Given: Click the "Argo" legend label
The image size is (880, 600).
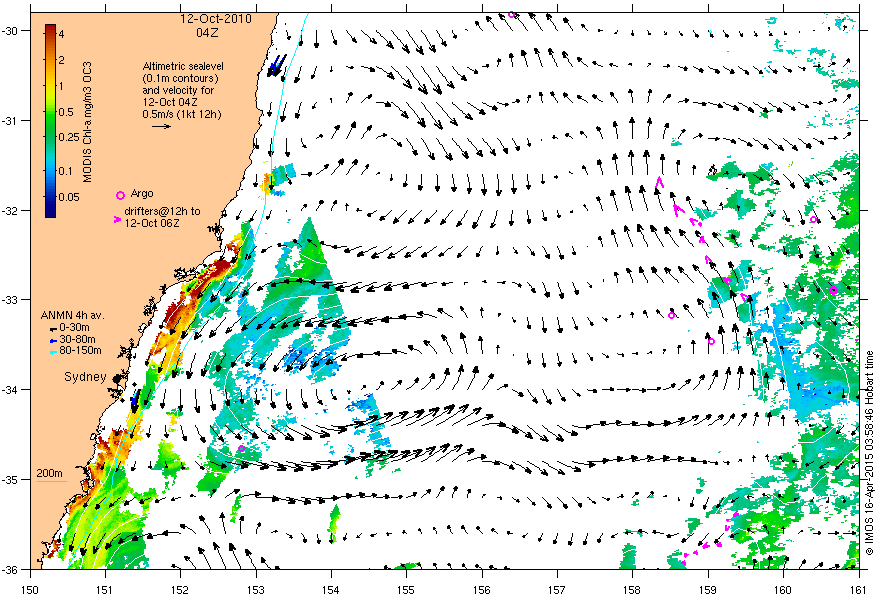Looking at the screenshot, I should 141,194.
